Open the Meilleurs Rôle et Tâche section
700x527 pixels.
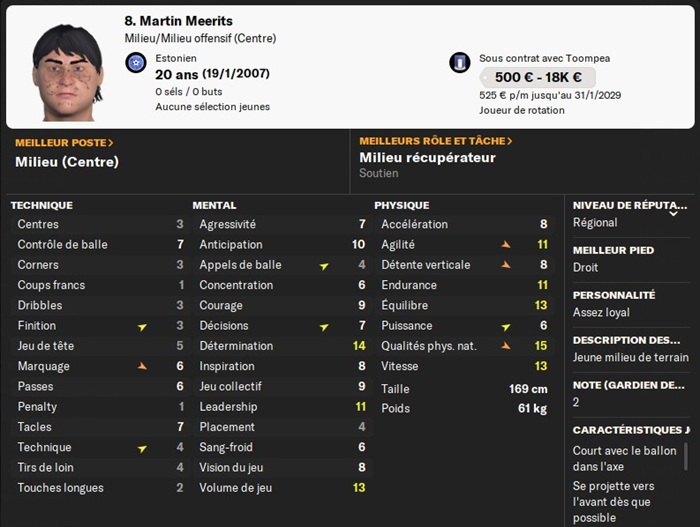pyautogui.click(x=435, y=141)
